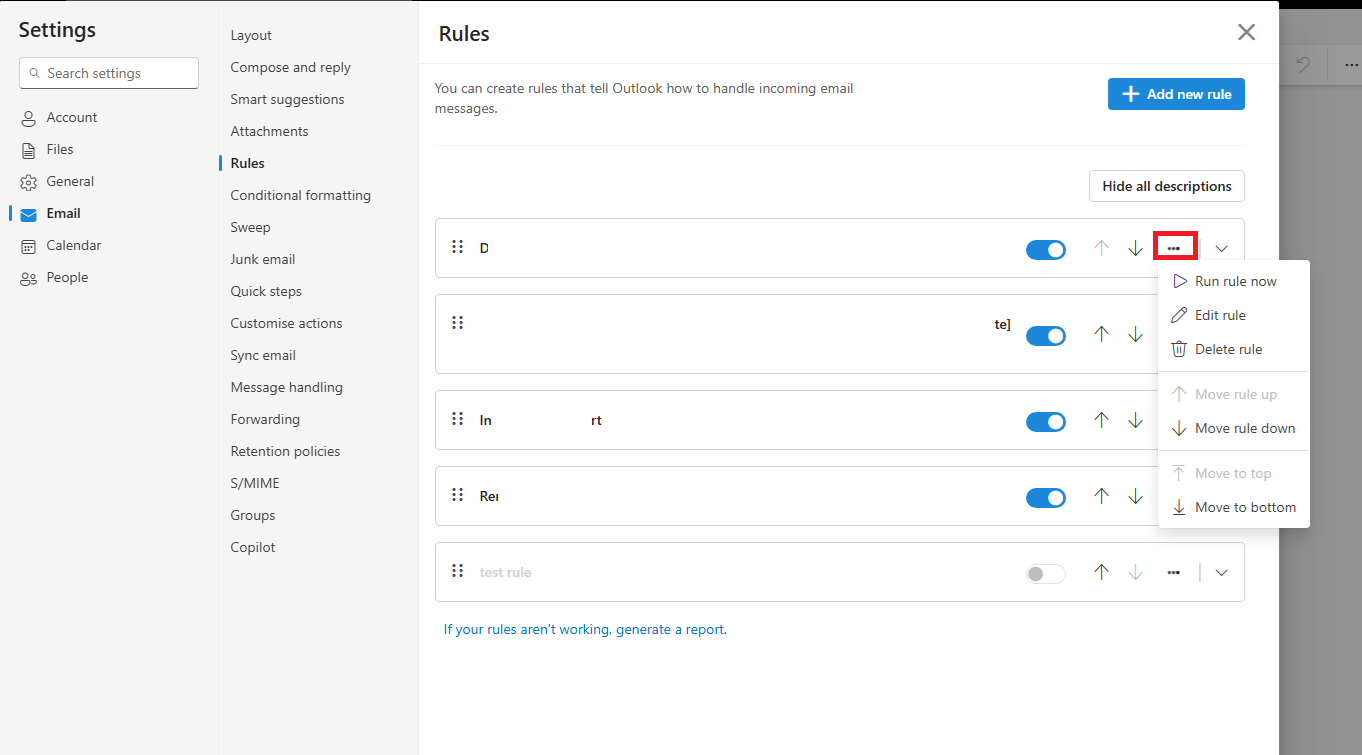Click Hide all descriptions button
The height and width of the screenshot is (755, 1362).
tap(1167, 186)
